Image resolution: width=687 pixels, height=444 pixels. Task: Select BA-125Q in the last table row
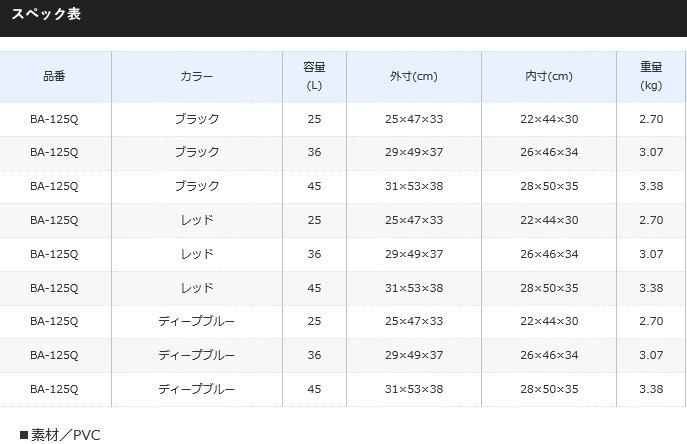(x=55, y=389)
